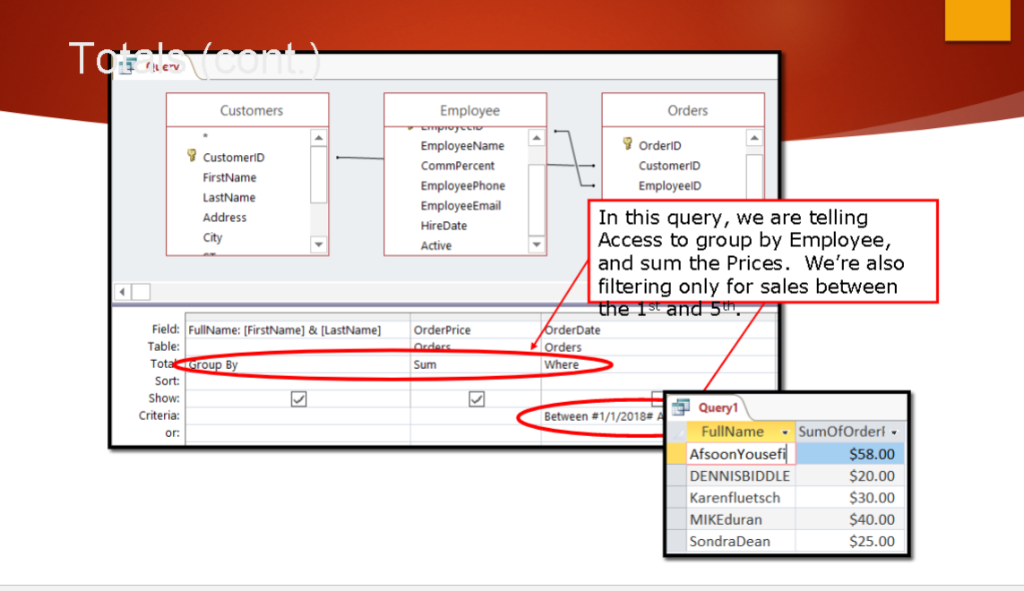Click the Orders table title
The image size is (1024, 591).
tap(687, 110)
